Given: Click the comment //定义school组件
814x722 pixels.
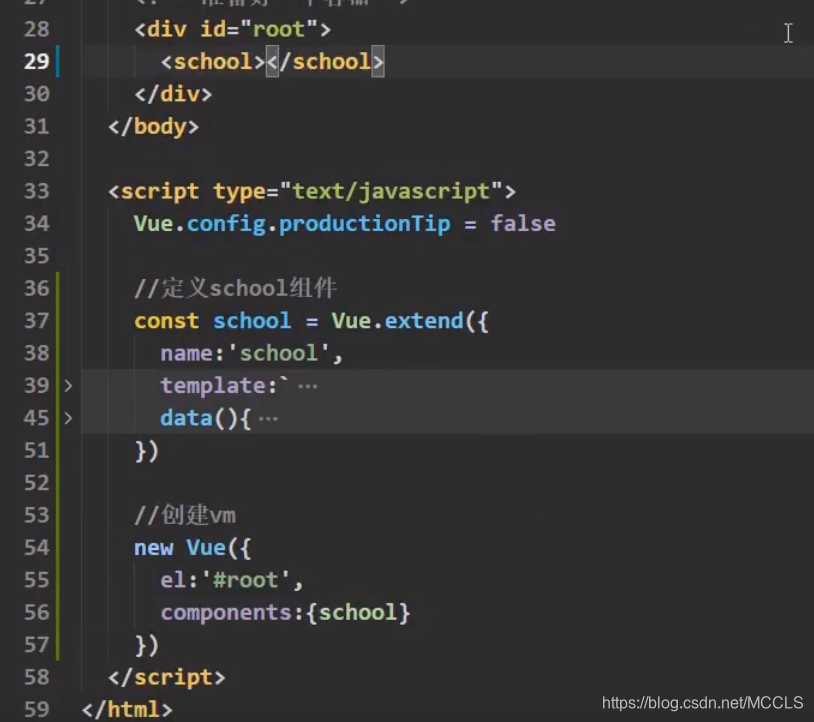Looking at the screenshot, I should click(236, 289).
